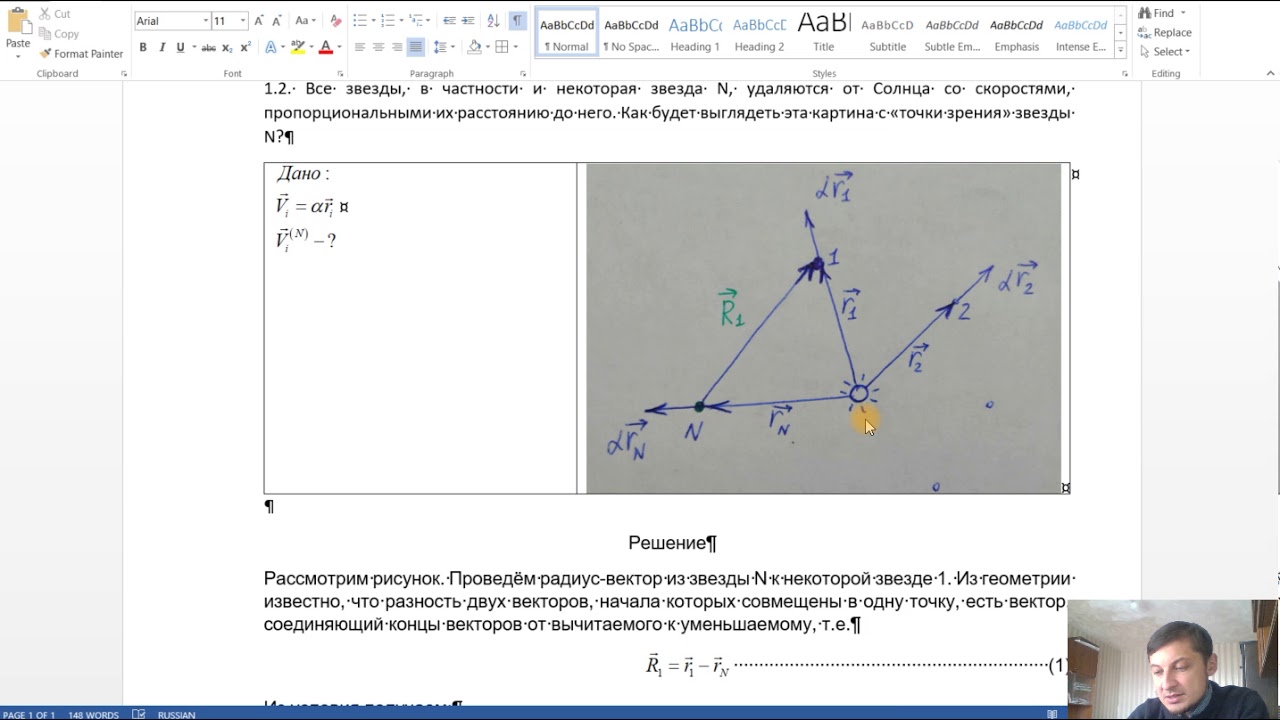1280x720 pixels.
Task: Activate the Format Painter brush
Action: pyautogui.click(x=81, y=54)
